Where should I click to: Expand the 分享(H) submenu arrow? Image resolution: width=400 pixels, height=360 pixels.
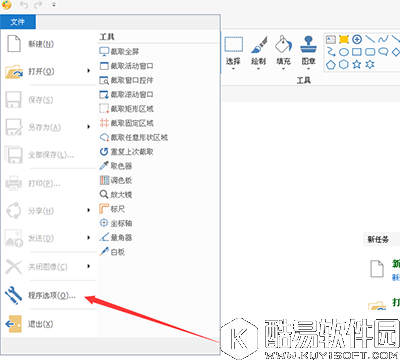coord(88,210)
